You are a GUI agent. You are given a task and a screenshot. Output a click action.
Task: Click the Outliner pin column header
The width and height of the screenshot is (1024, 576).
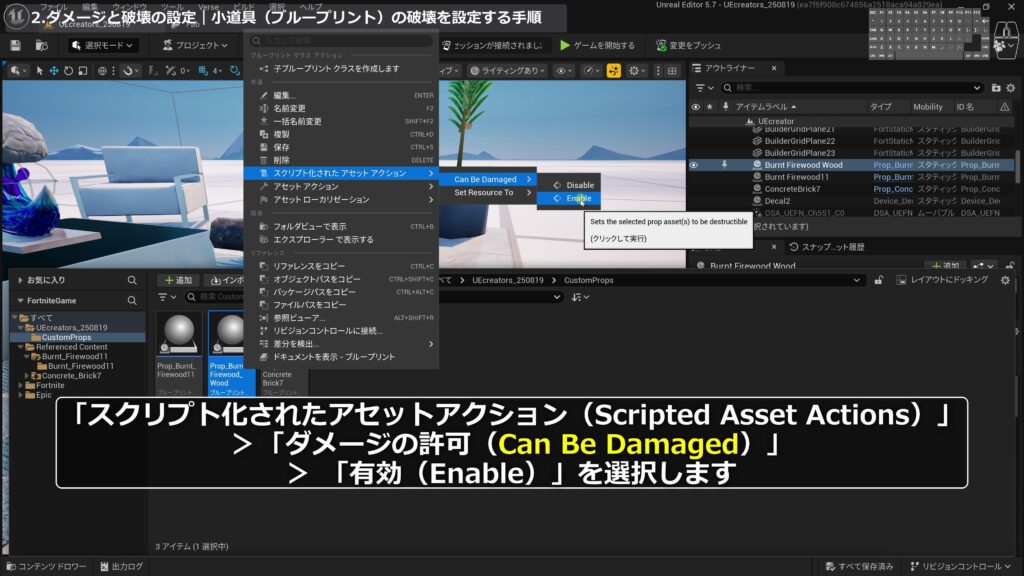click(725, 106)
